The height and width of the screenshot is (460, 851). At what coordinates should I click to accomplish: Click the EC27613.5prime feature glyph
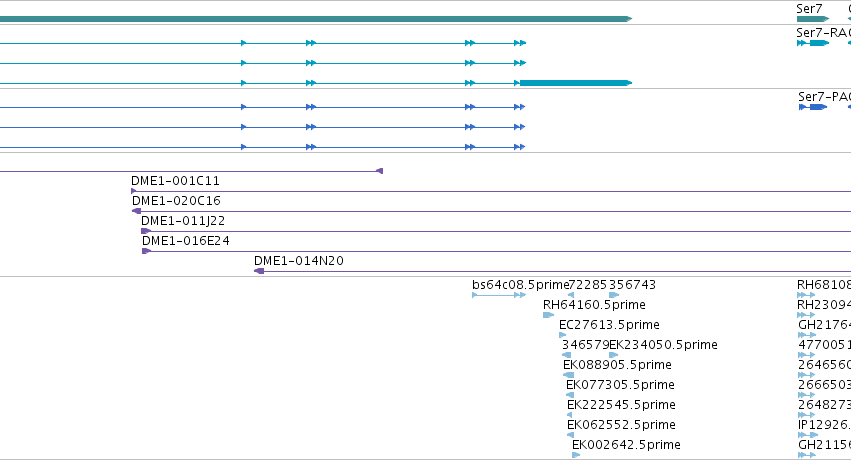[562, 335]
